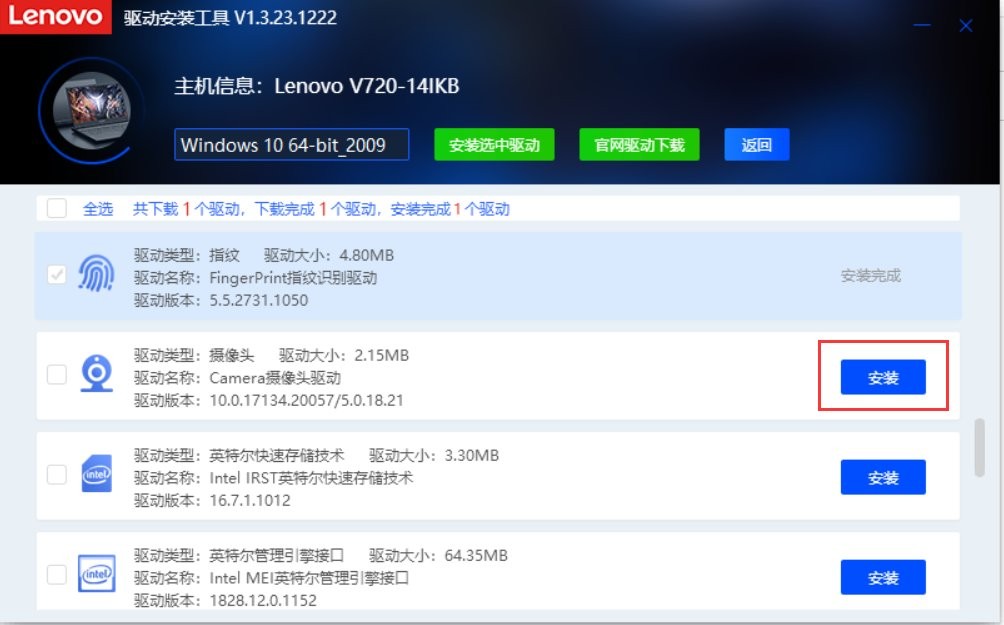This screenshot has width=1004, height=625.
Task: Open the Windows 10 64-bit_2009 OS selector
Action: tap(291, 145)
